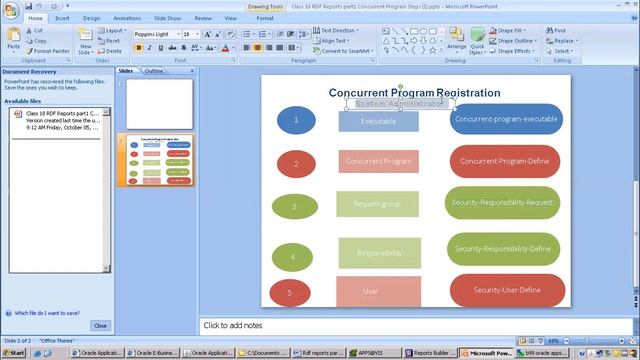Click zoom in plus button
This screenshot has width=640, height=360.
pyautogui.click(x=622, y=340)
